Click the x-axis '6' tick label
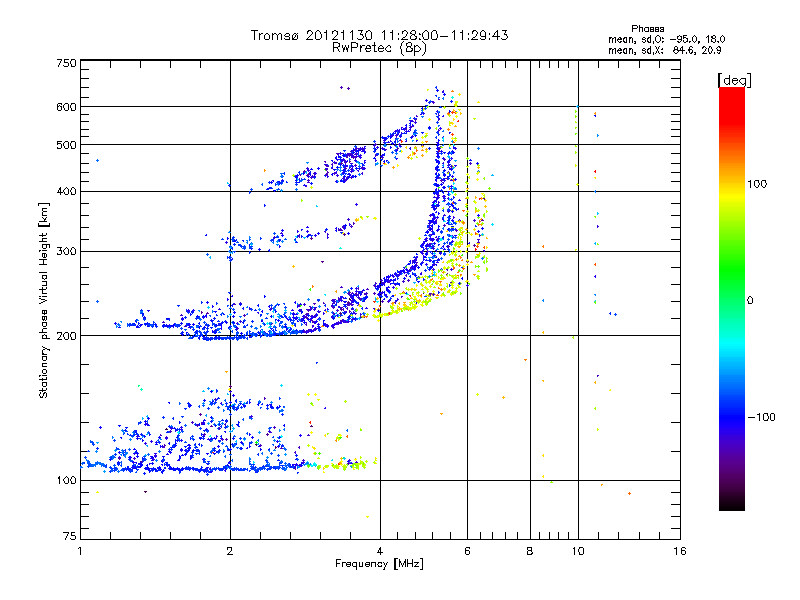 467,551
